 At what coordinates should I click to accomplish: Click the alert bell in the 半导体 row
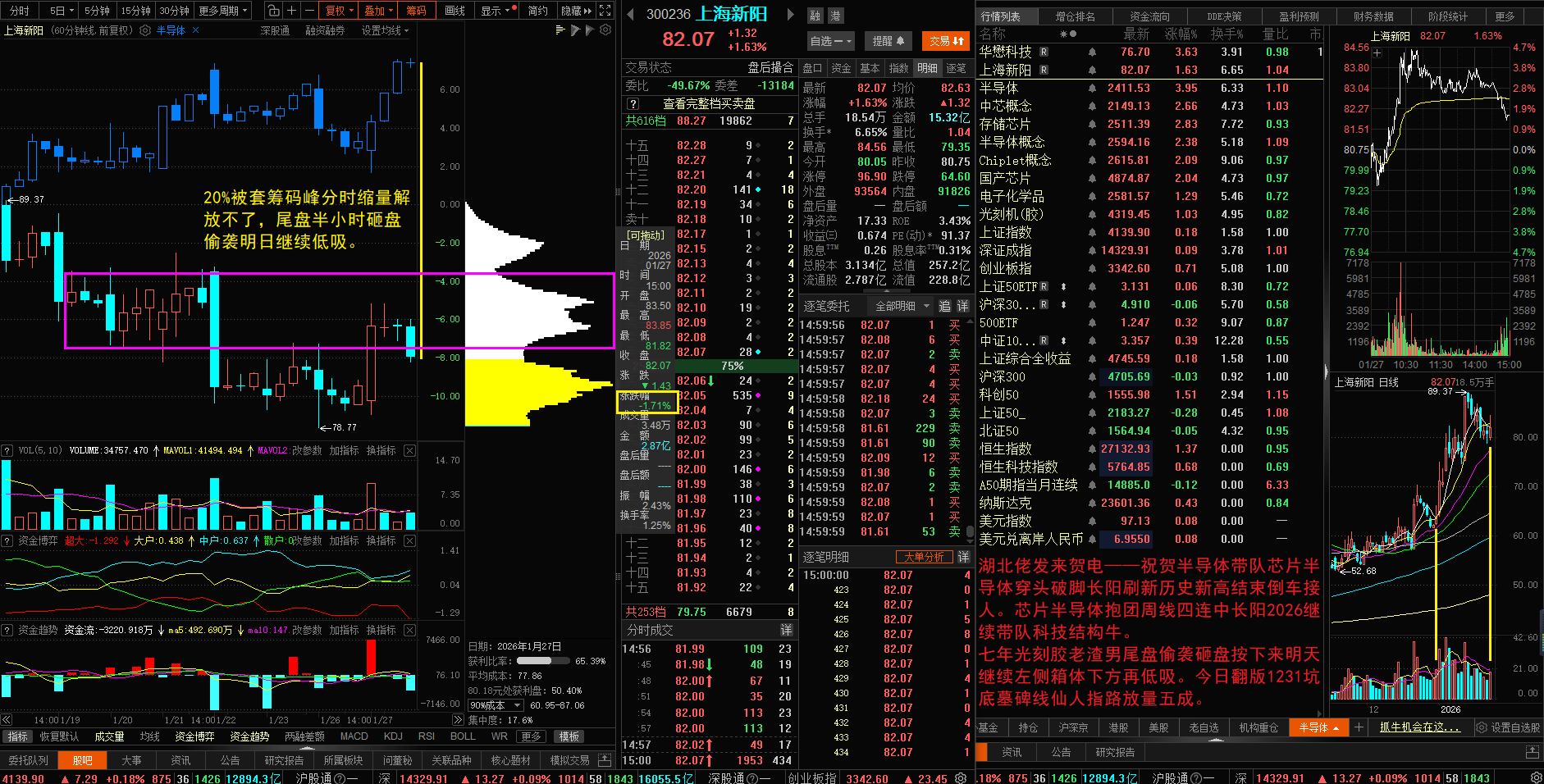tap(1092, 88)
